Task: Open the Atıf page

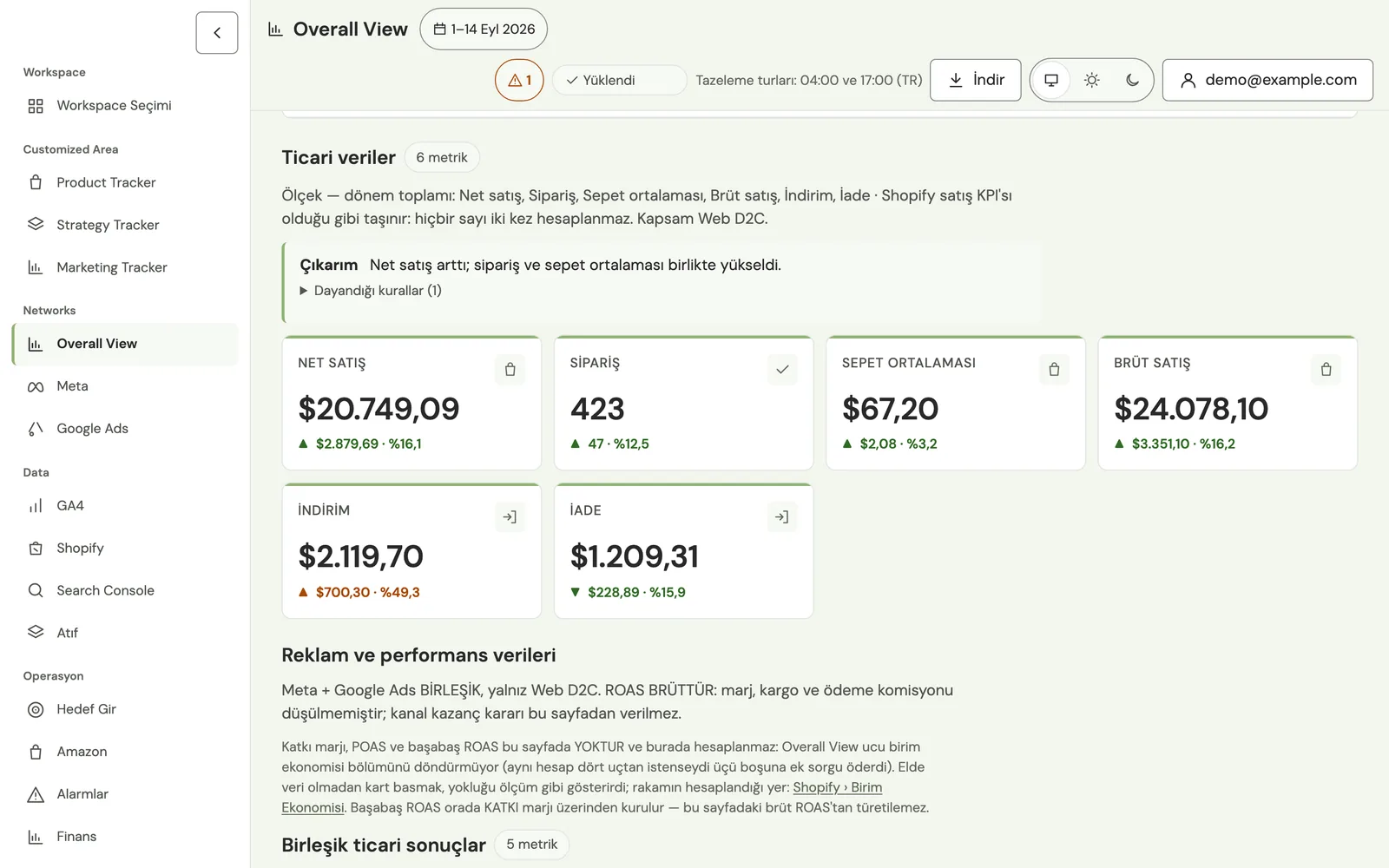Action: (x=125, y=633)
